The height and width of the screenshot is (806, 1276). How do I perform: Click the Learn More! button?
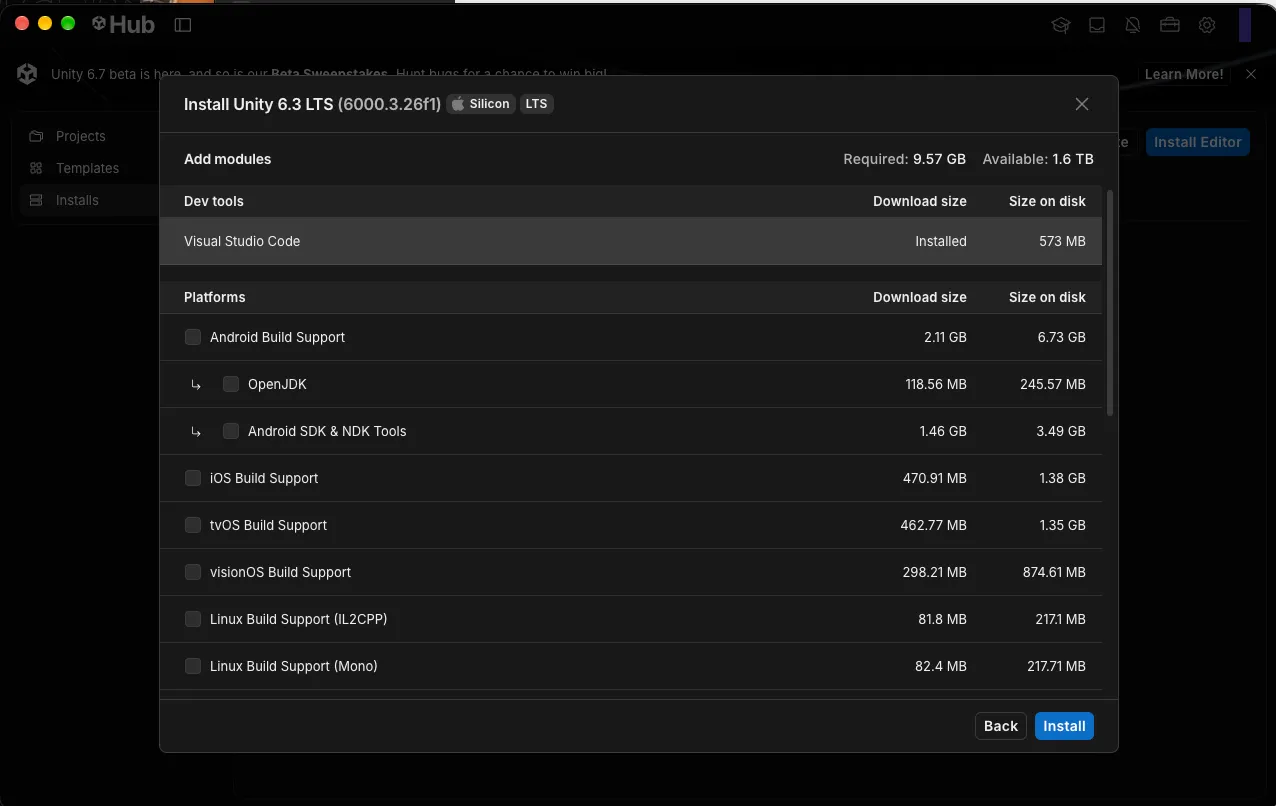point(1183,74)
